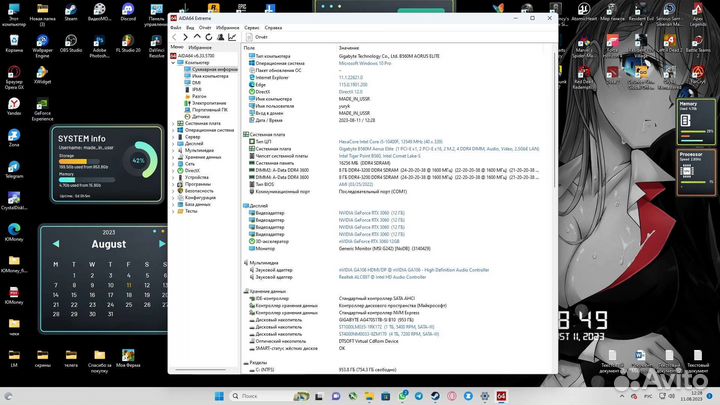The height and width of the screenshot is (405, 720).
Task: Expand the Дисплей tree node
Action: [173, 144]
